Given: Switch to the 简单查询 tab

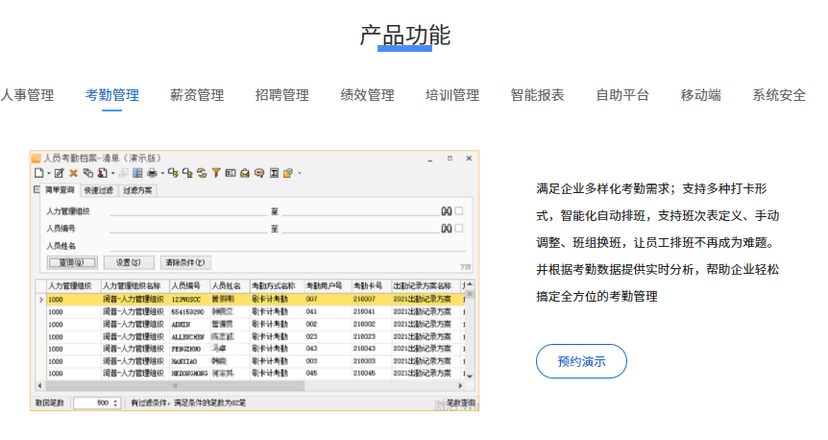Looking at the screenshot, I should (60, 190).
